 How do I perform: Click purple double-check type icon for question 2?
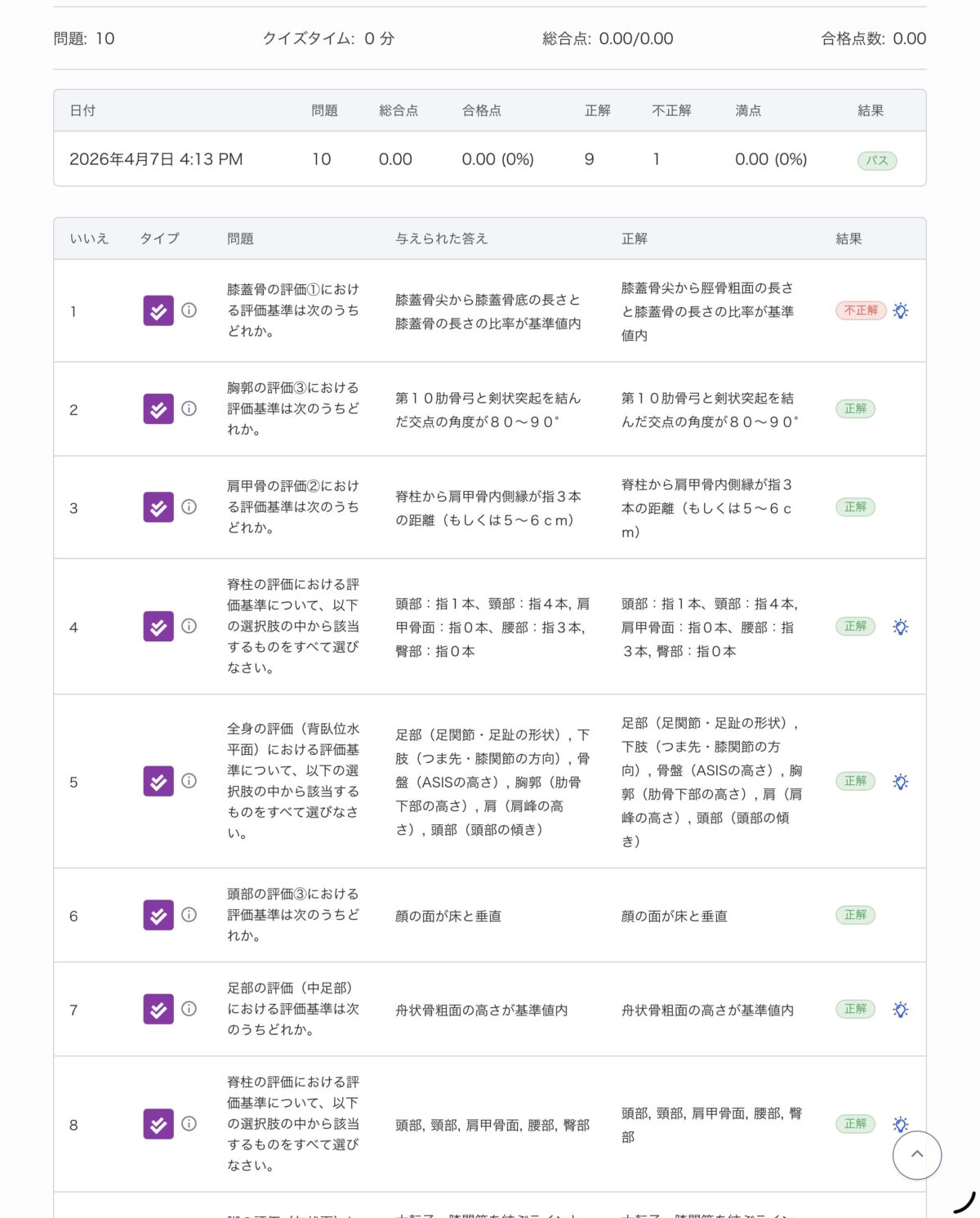pyautogui.click(x=158, y=408)
